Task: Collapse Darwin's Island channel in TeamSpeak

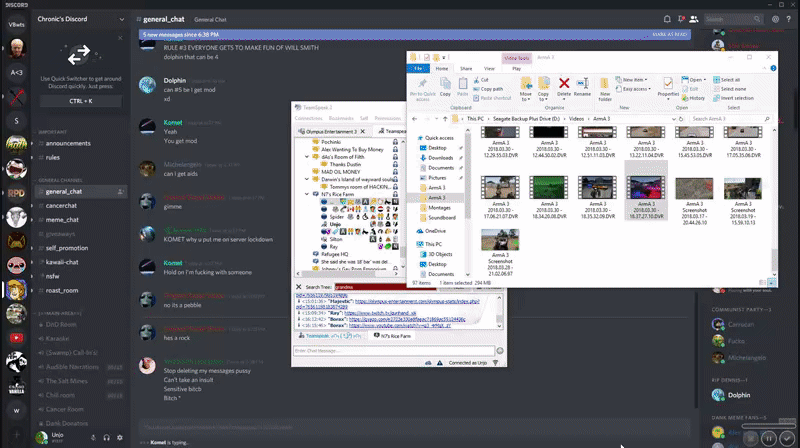Action: coord(307,180)
